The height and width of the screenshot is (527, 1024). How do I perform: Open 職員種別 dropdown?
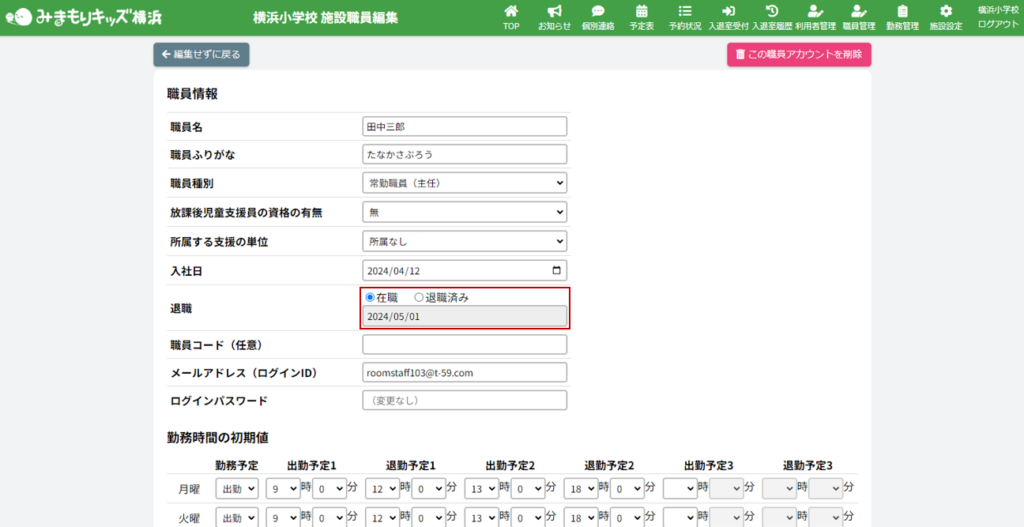(464, 183)
